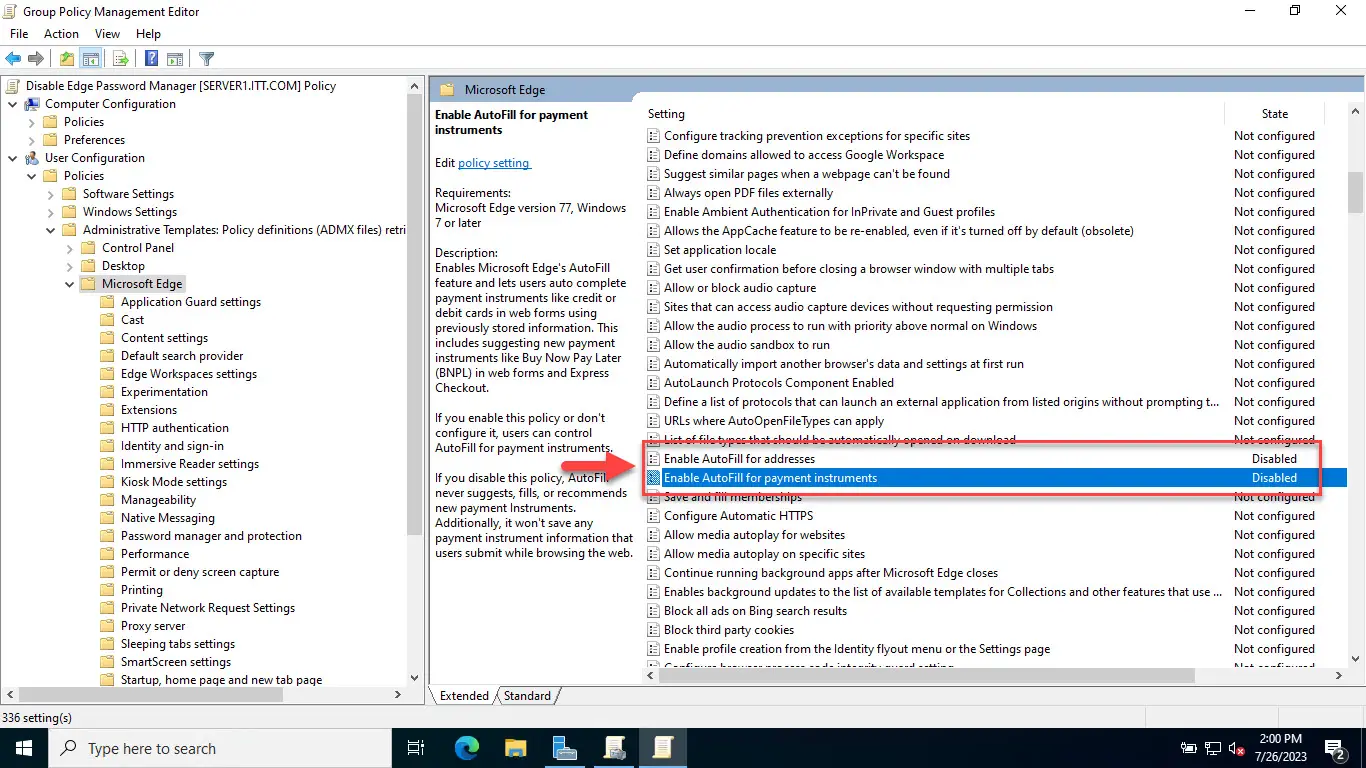Expand the Software Settings node

51,194
